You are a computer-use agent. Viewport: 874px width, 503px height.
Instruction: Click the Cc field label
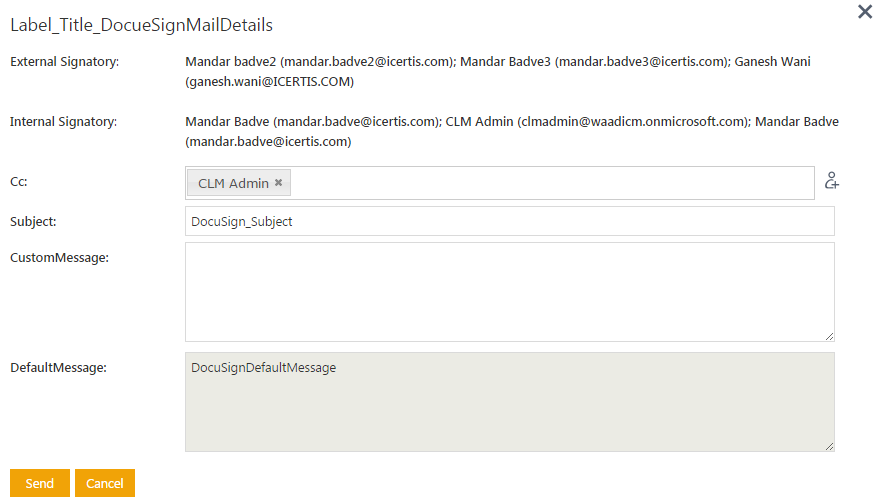pyautogui.click(x=20, y=182)
